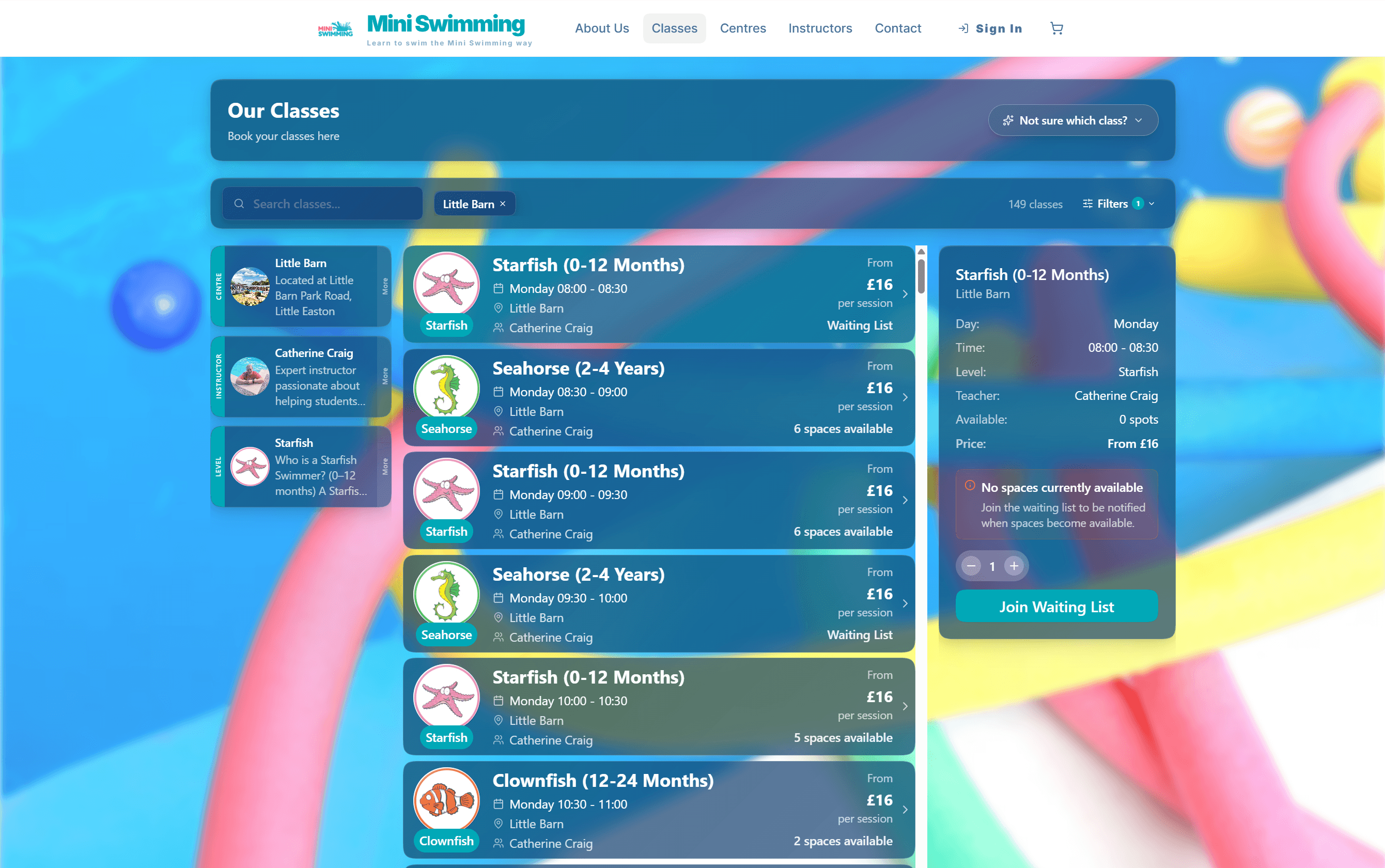
Task: Open Monday 10:30 Clownfish class chevron
Action: point(905,810)
